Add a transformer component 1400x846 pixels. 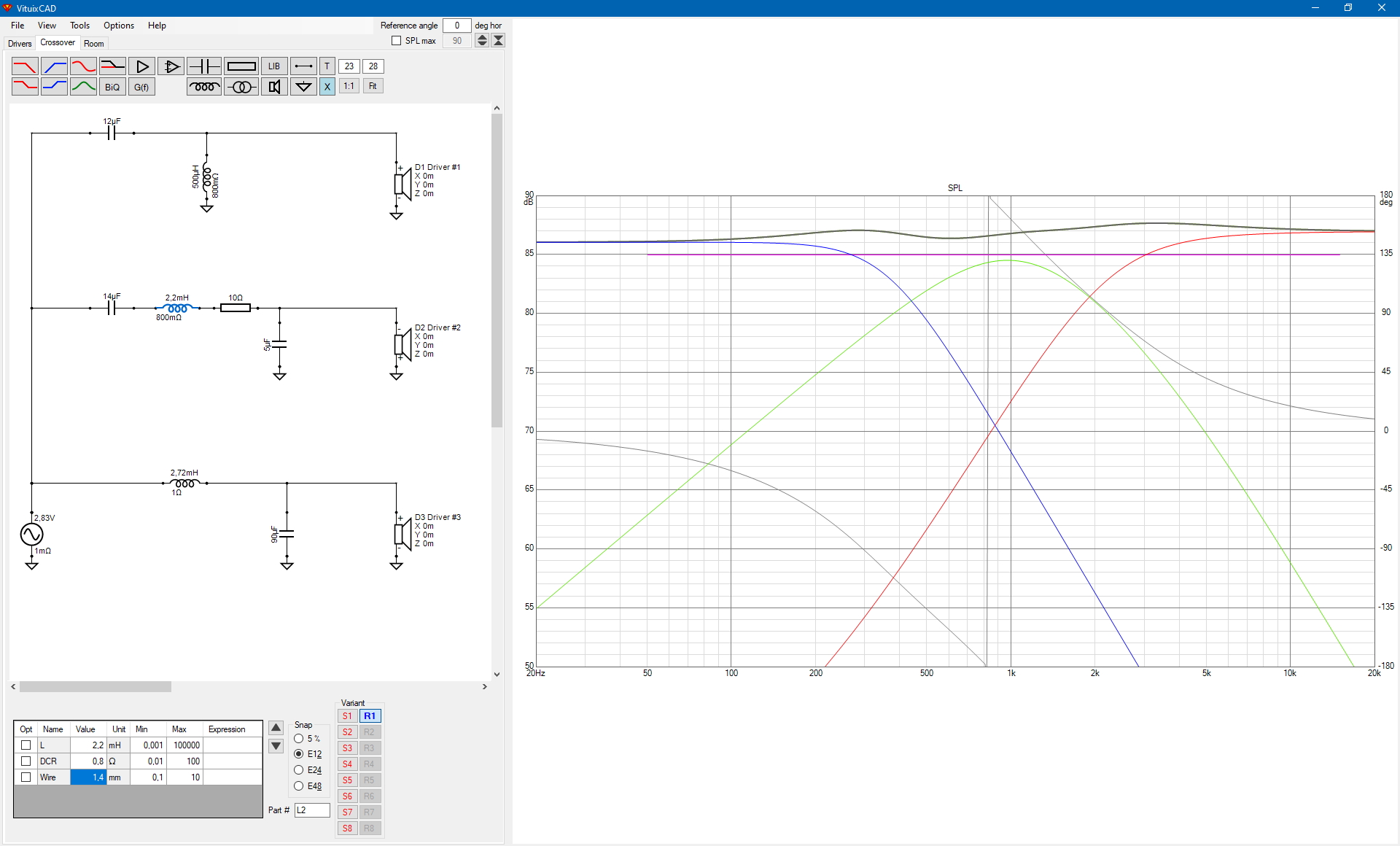pos(241,87)
